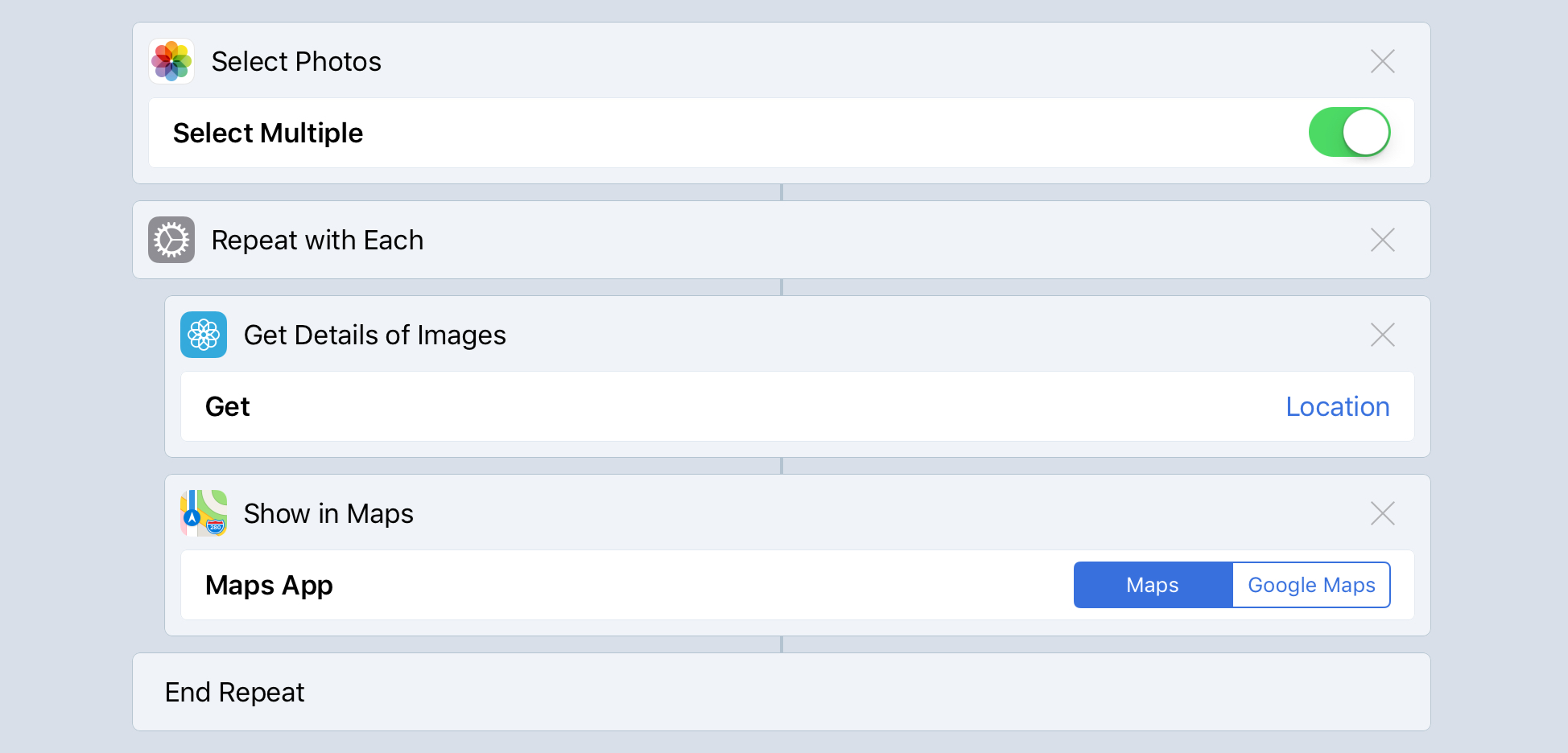
Task: Select the Repeat with Each title
Action: [317, 240]
